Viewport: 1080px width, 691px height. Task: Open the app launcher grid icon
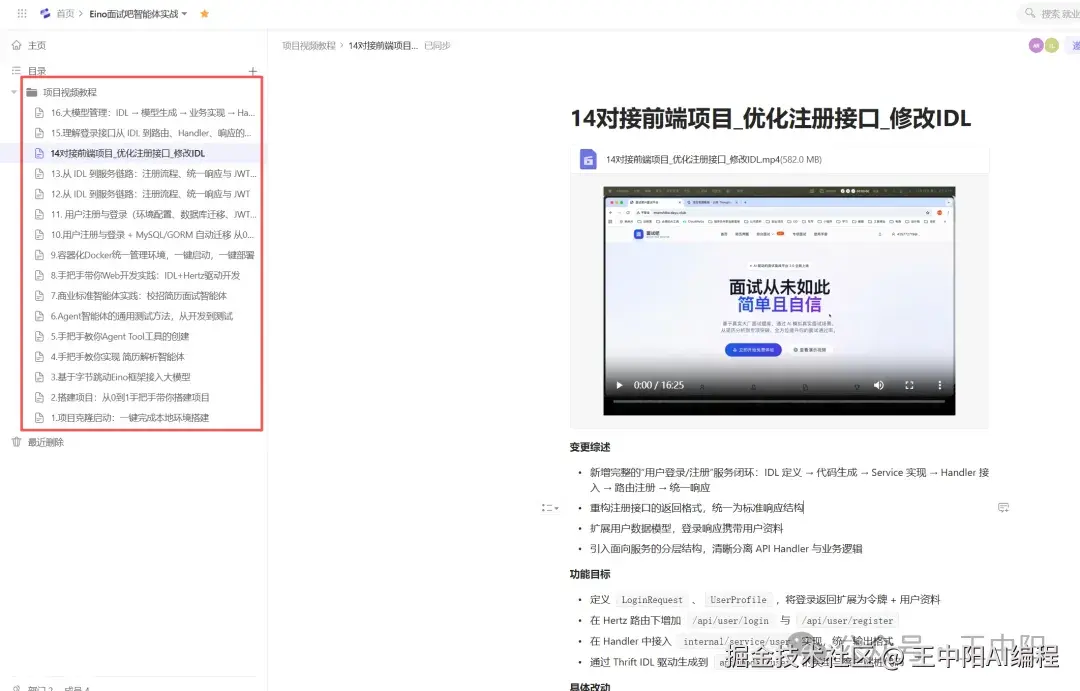point(22,13)
